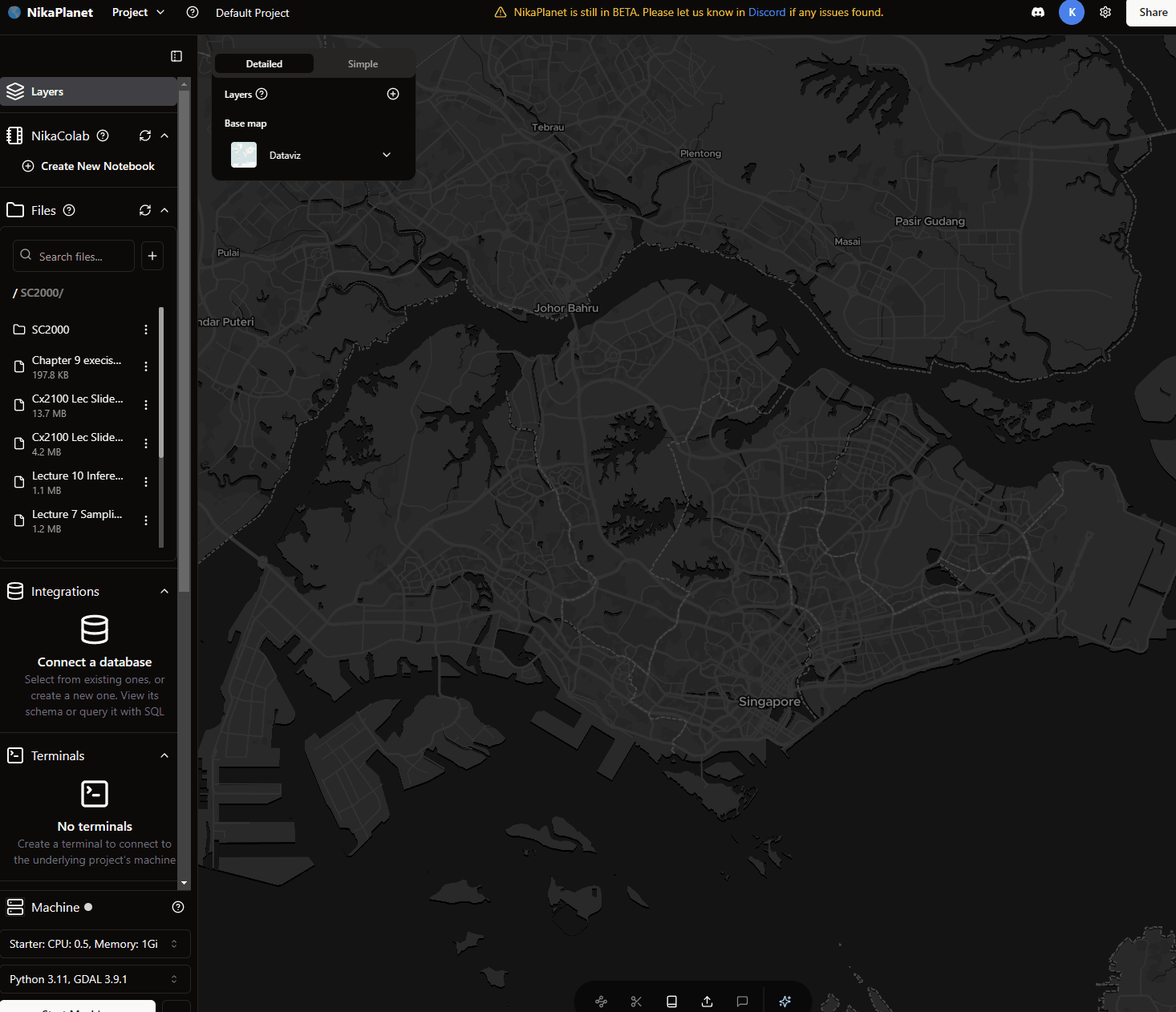Screen dimensions: 1176x1012
Task: Select the scissors clip tool
Action: coord(636,1002)
